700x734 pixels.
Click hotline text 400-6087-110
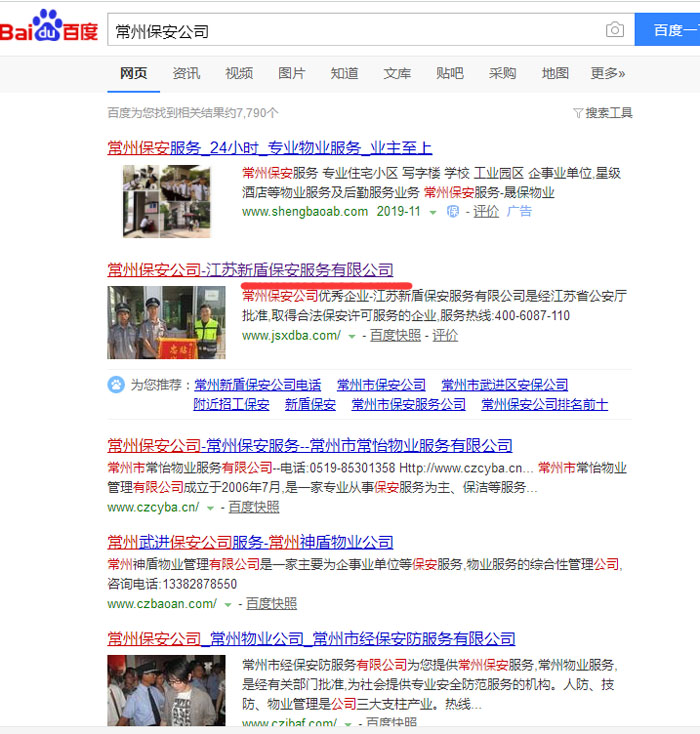click(x=532, y=316)
